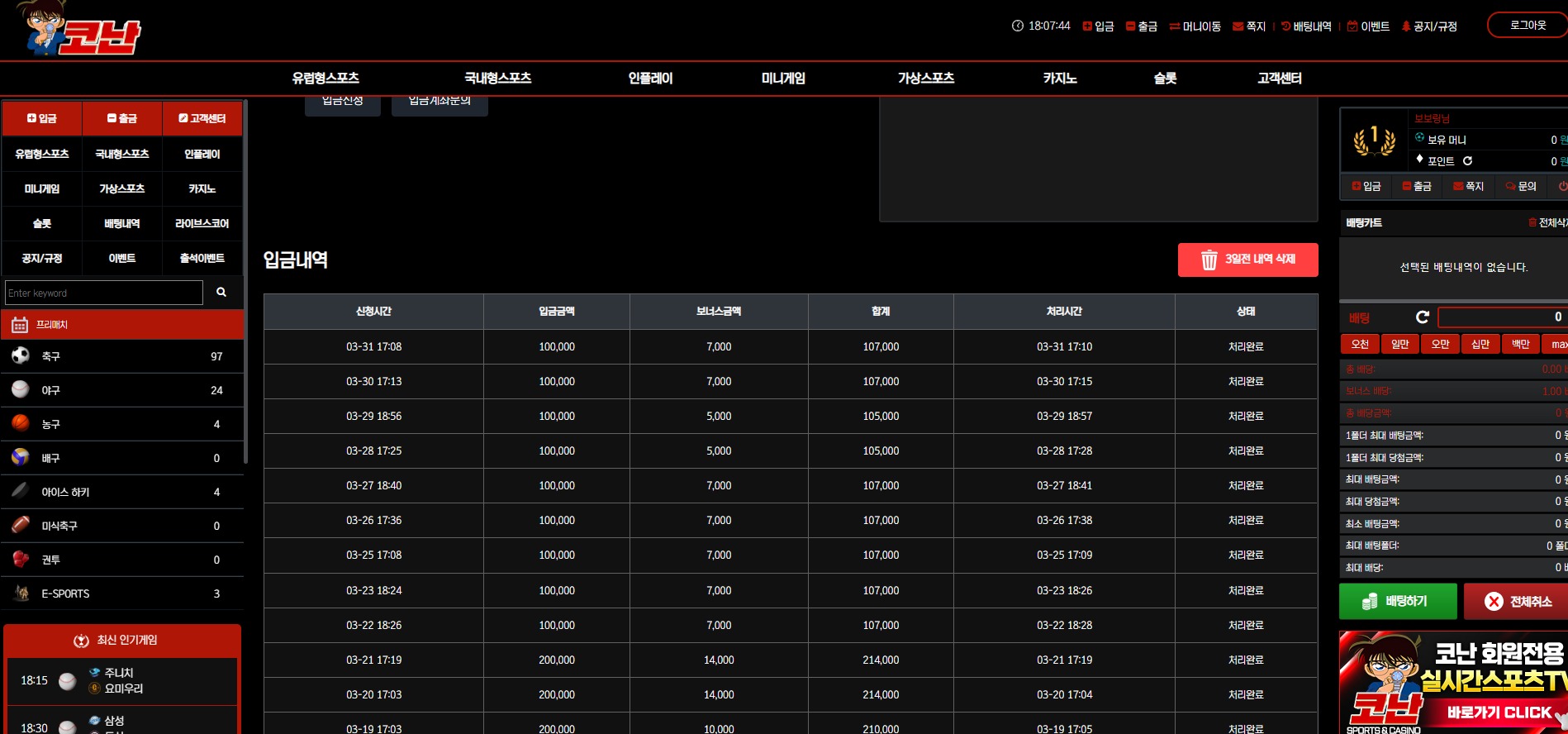Log out using 로그아웃 button

(x=1528, y=25)
